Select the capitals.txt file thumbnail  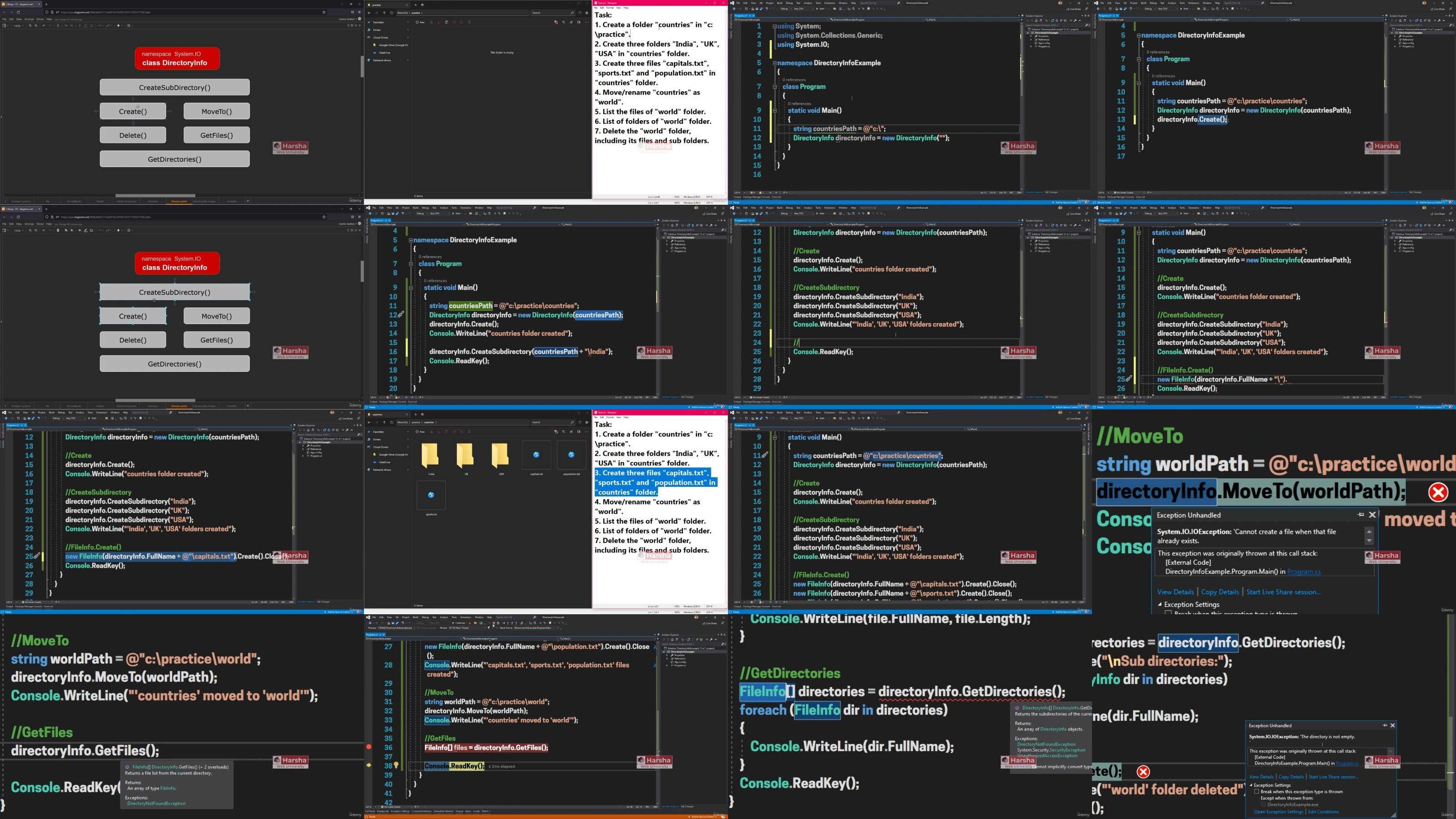(x=536, y=455)
